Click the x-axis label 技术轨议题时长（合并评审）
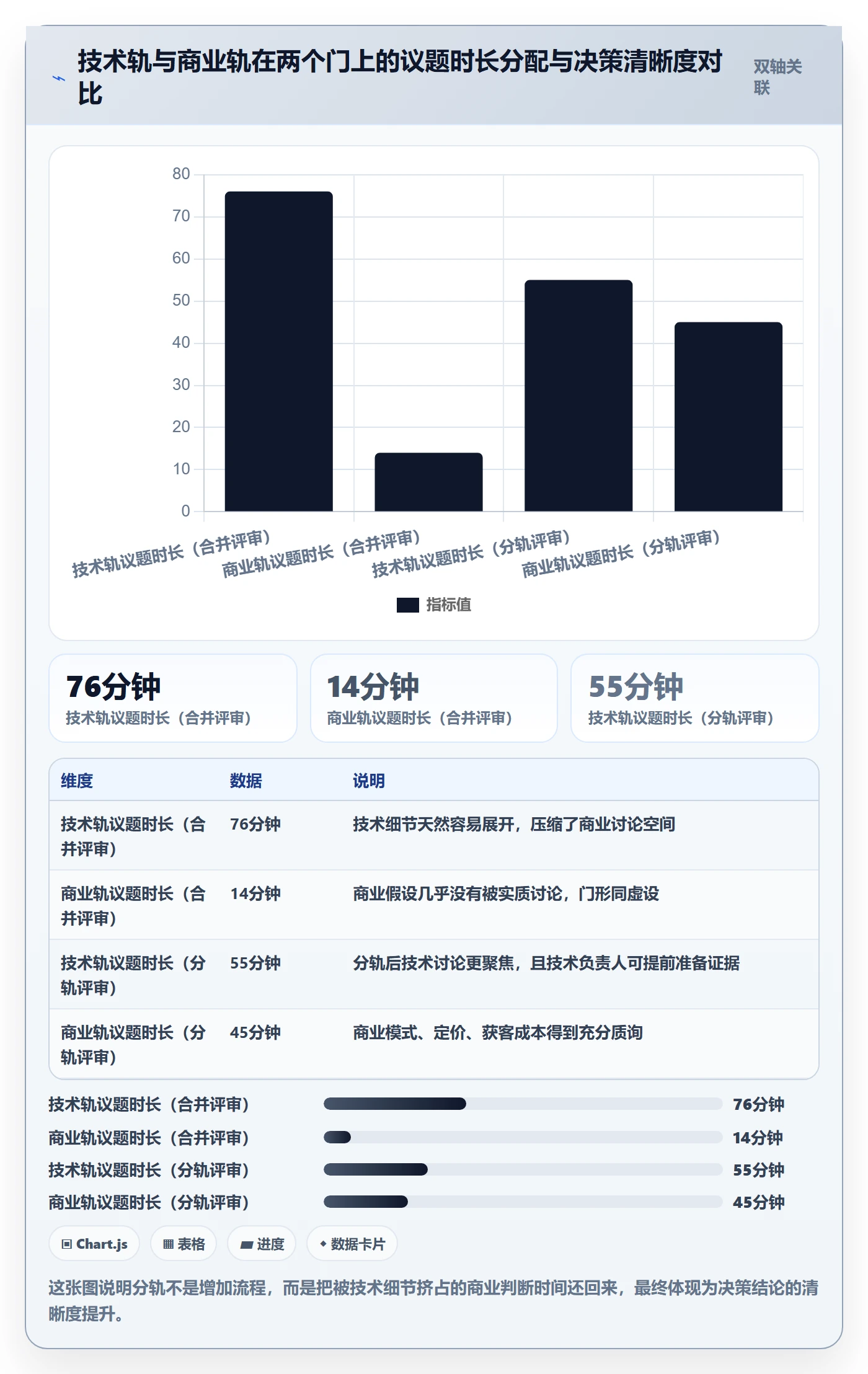The width and height of the screenshot is (868, 1374). [x=171, y=553]
